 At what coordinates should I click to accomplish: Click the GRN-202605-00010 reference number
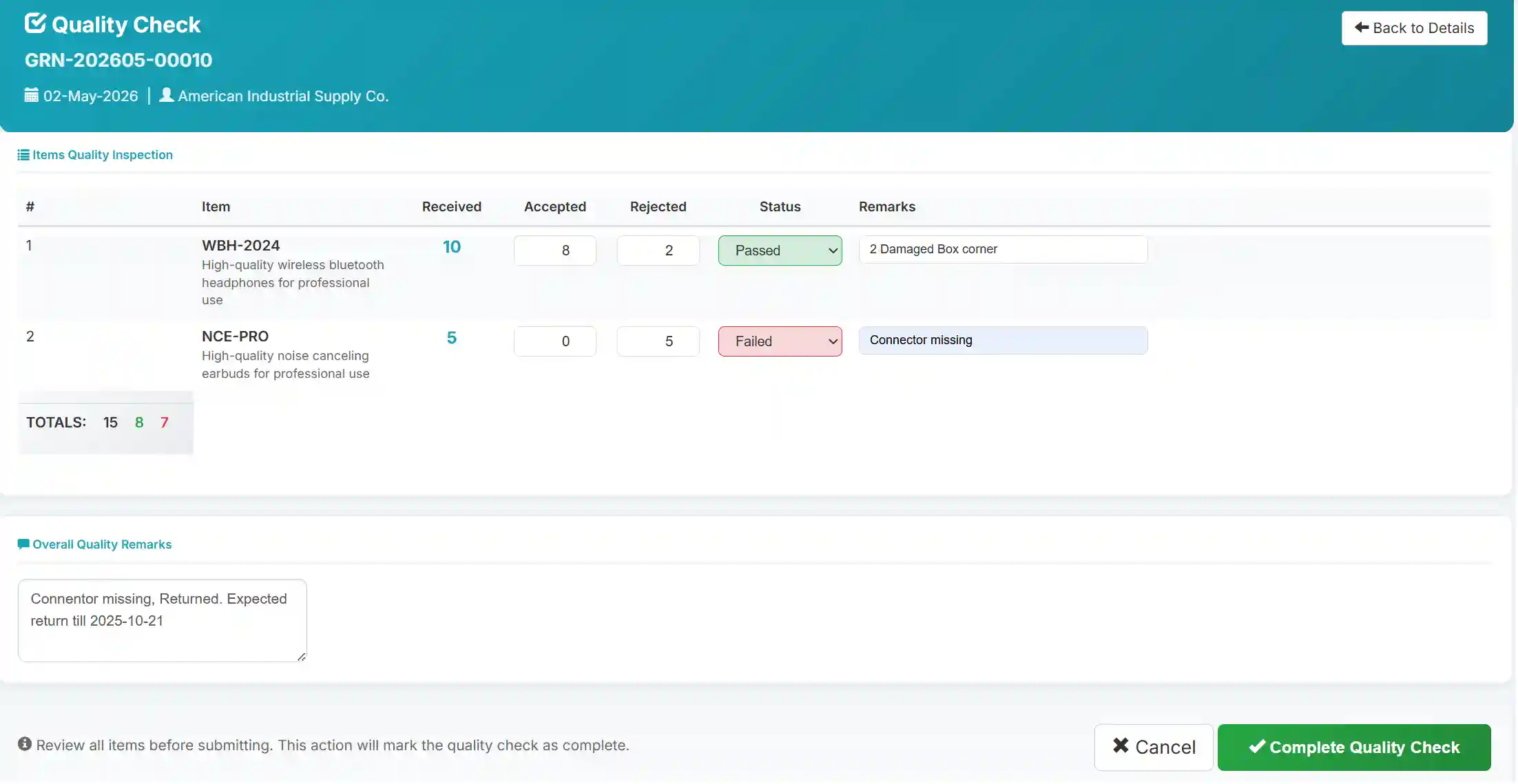tap(118, 60)
